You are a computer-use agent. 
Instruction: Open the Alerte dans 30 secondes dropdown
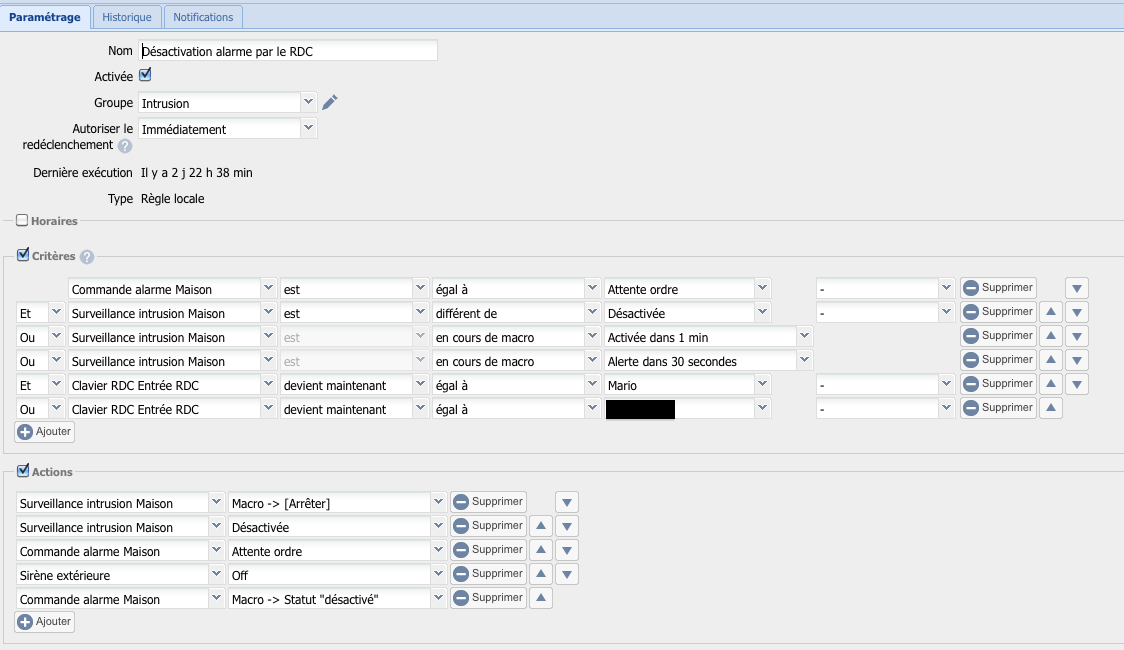pyautogui.click(x=805, y=361)
